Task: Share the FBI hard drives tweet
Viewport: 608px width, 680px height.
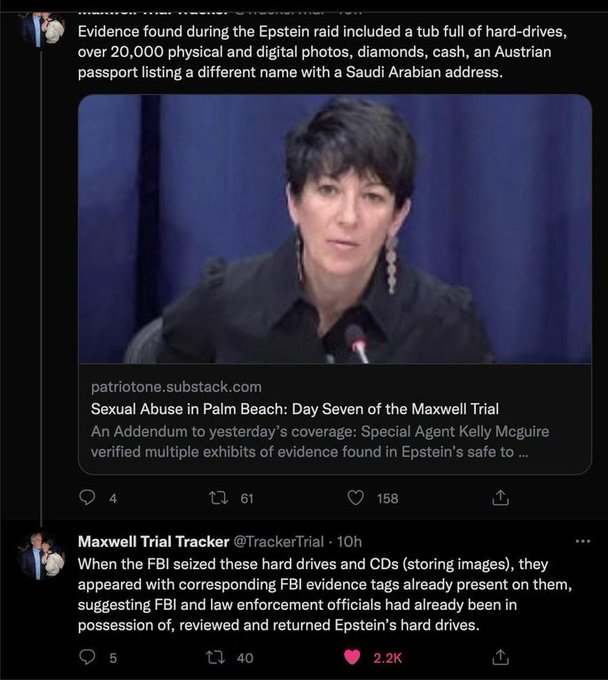Action: [502, 657]
